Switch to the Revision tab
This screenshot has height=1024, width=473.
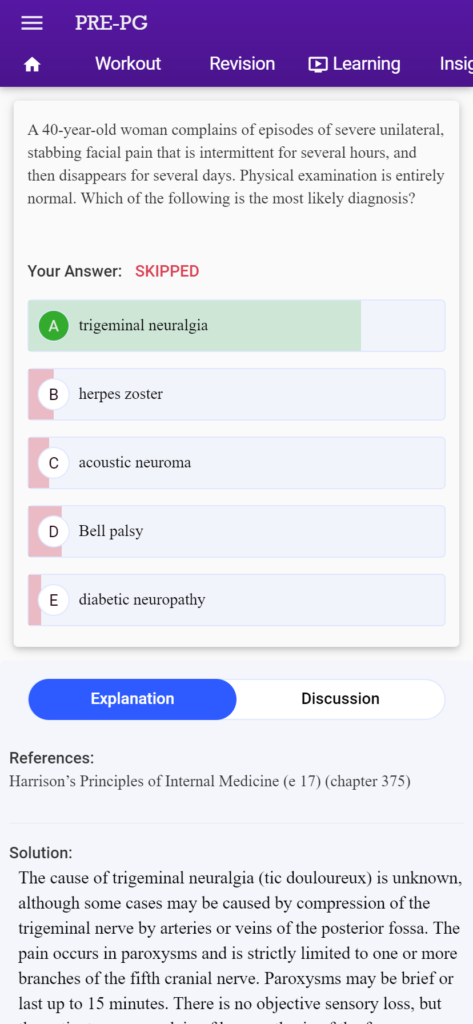[242, 64]
